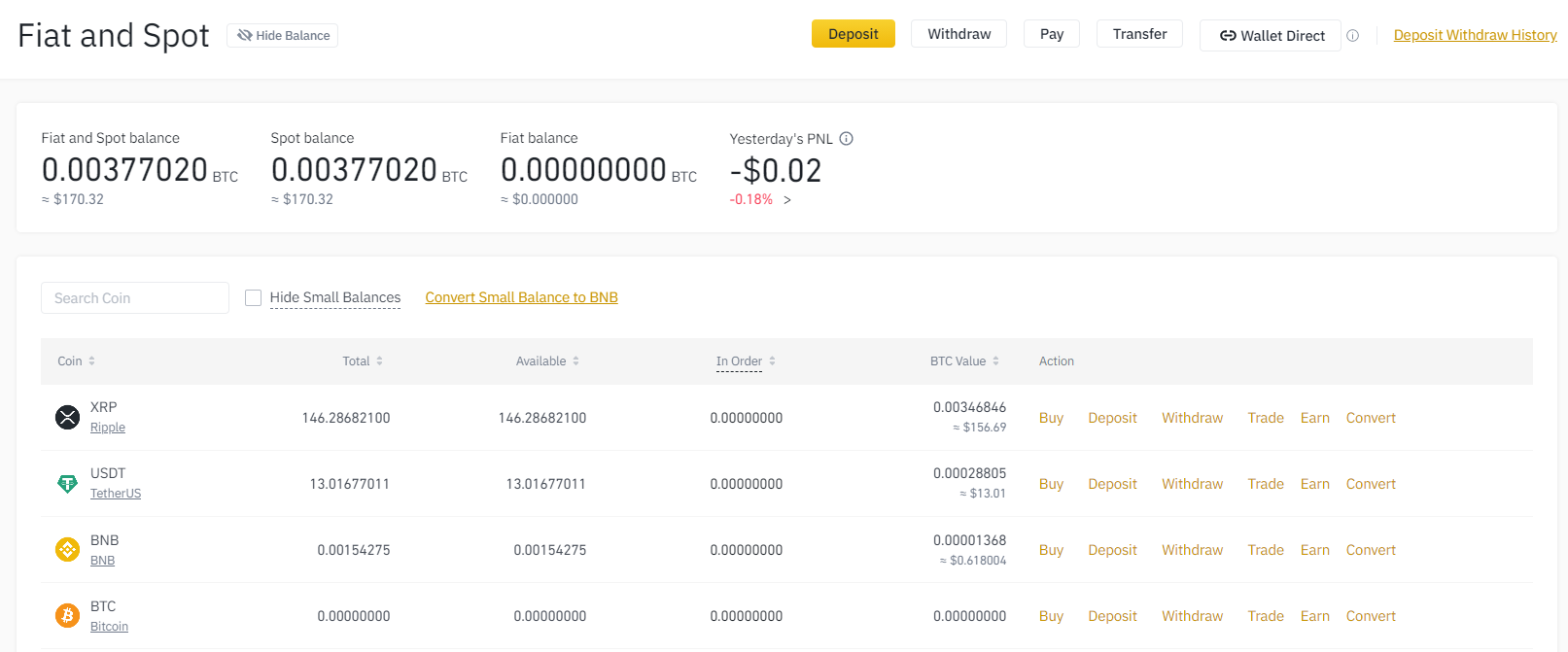Click Deposit in the BTC row
Image resolution: width=1568 pixels, height=652 pixels.
coord(1112,616)
